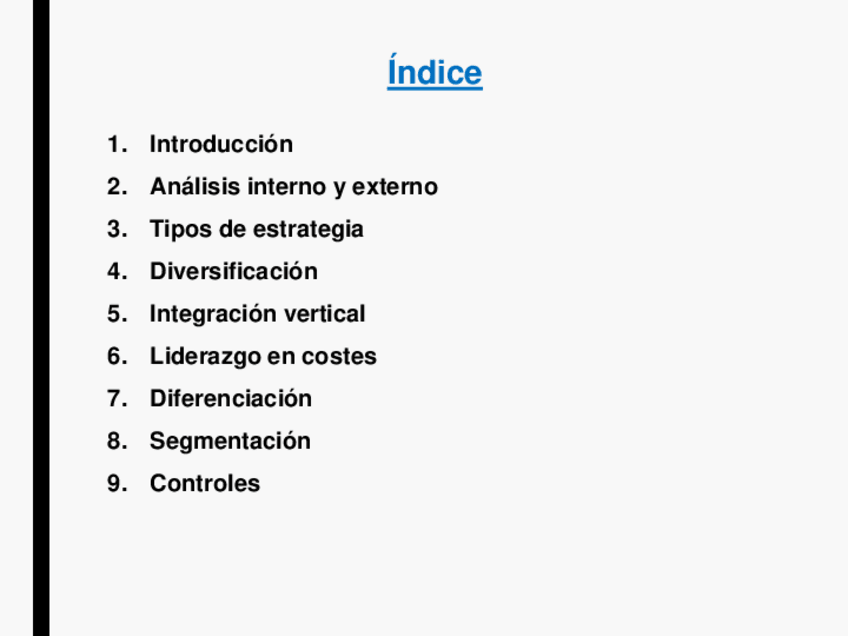Click the black vertical bar on slide edge
The image size is (848, 636).
[x=40, y=318]
